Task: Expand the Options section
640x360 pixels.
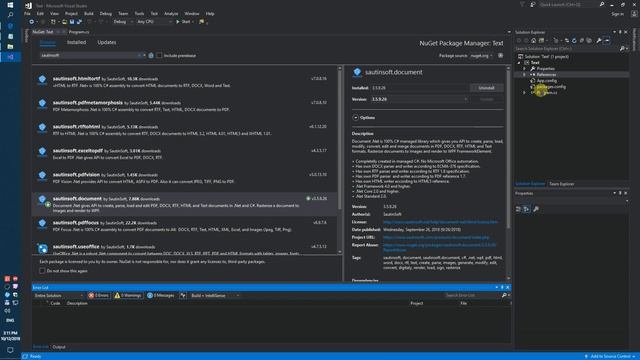Action: coord(356,118)
